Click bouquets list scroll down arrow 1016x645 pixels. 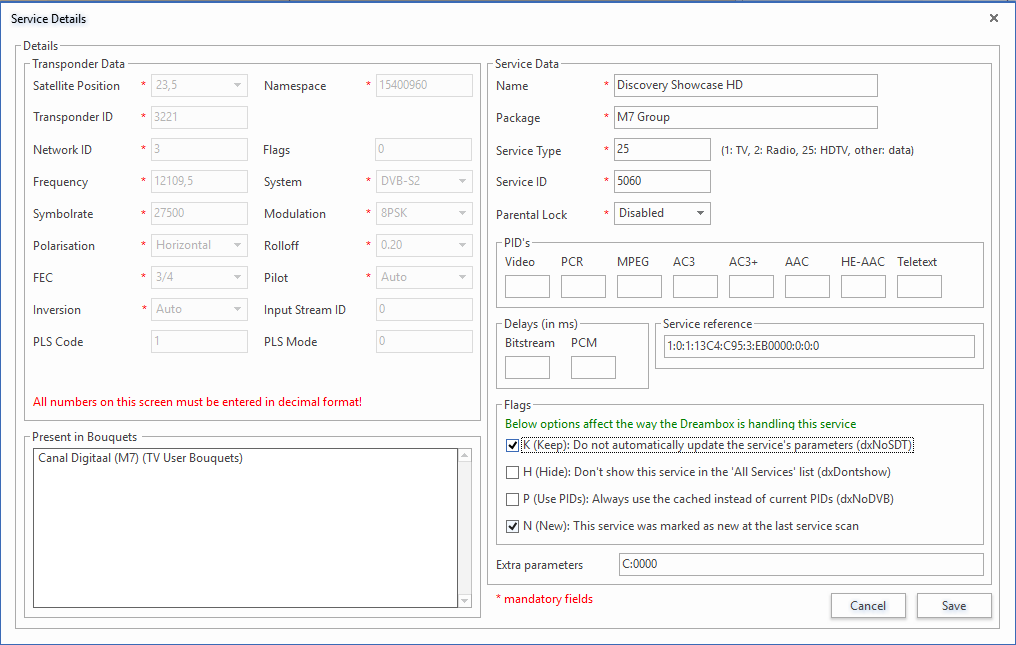pos(465,601)
